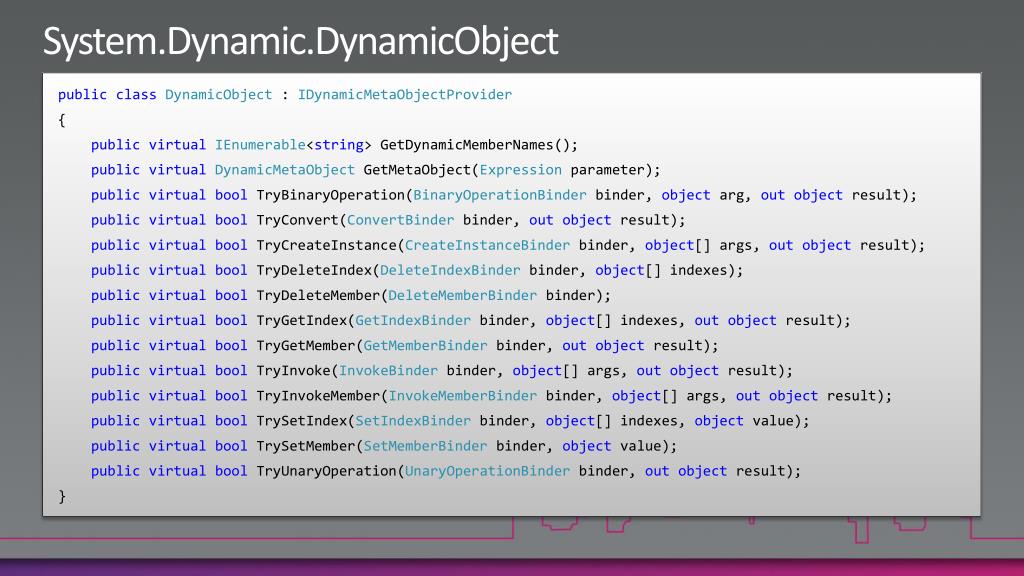Image resolution: width=1024 pixels, height=576 pixels.
Task: Click the GetDynamicMemberNames method name
Action: [x=466, y=145]
